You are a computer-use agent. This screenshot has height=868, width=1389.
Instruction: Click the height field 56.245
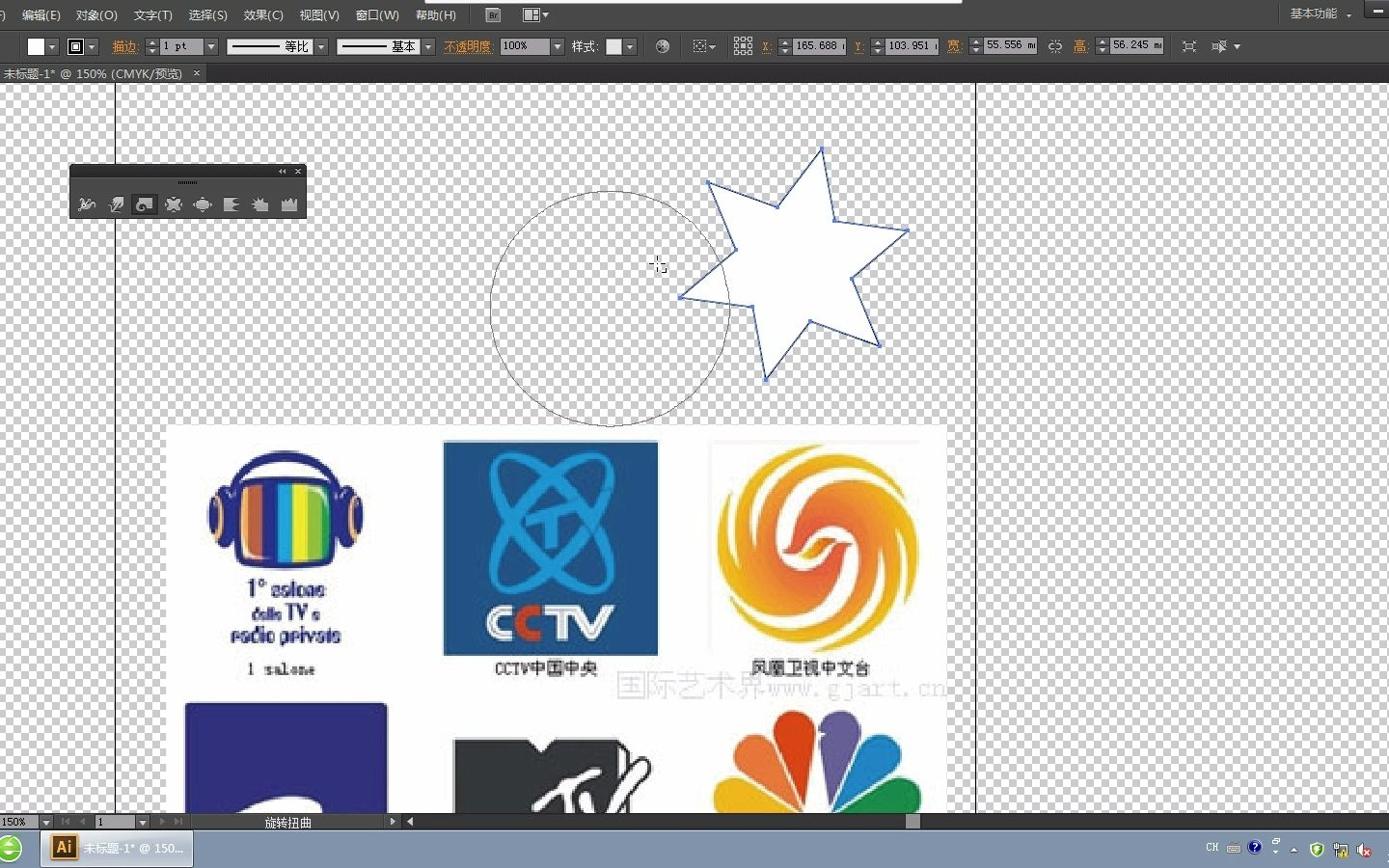[x=1136, y=45]
